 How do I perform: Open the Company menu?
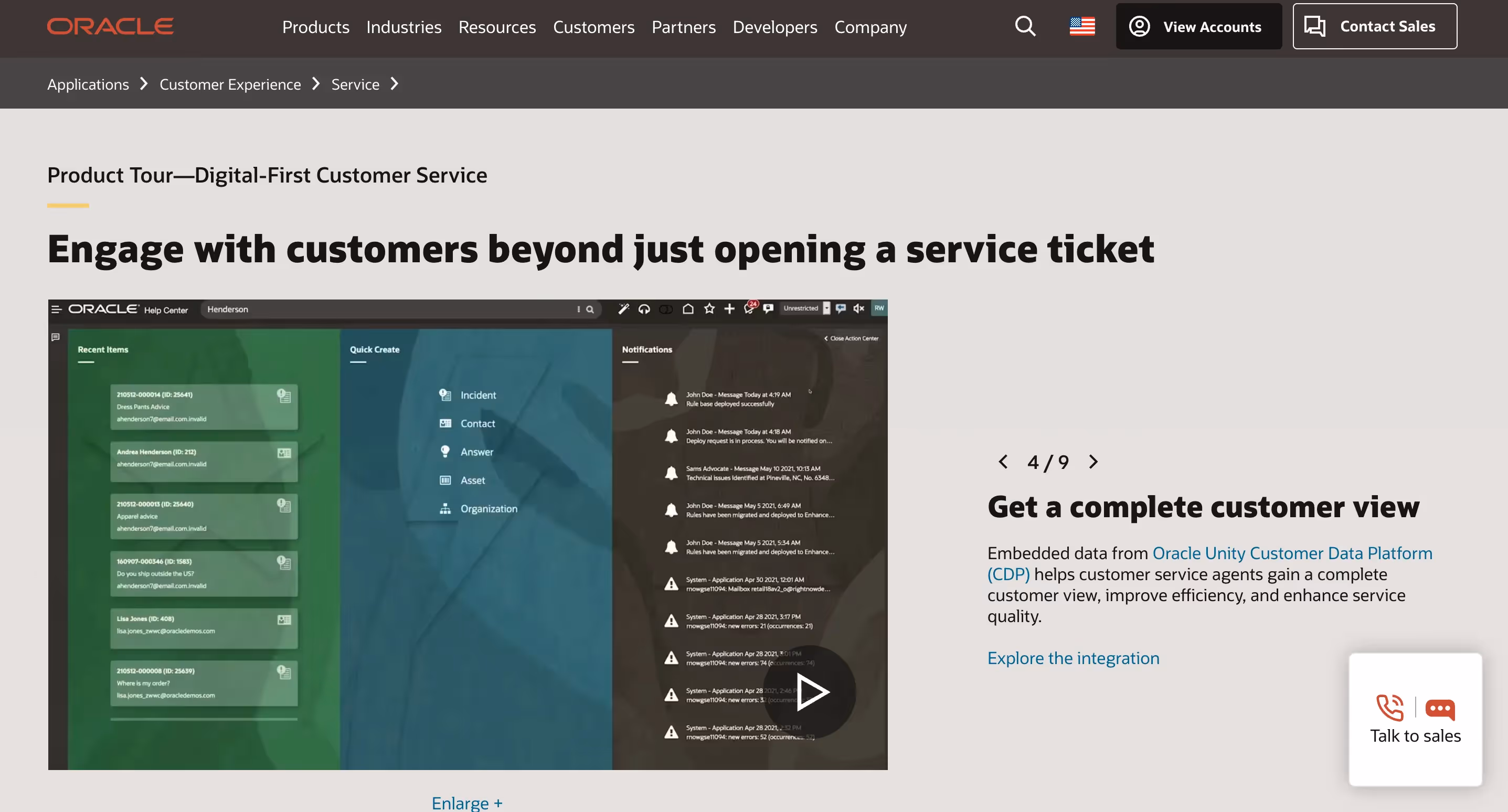870,27
